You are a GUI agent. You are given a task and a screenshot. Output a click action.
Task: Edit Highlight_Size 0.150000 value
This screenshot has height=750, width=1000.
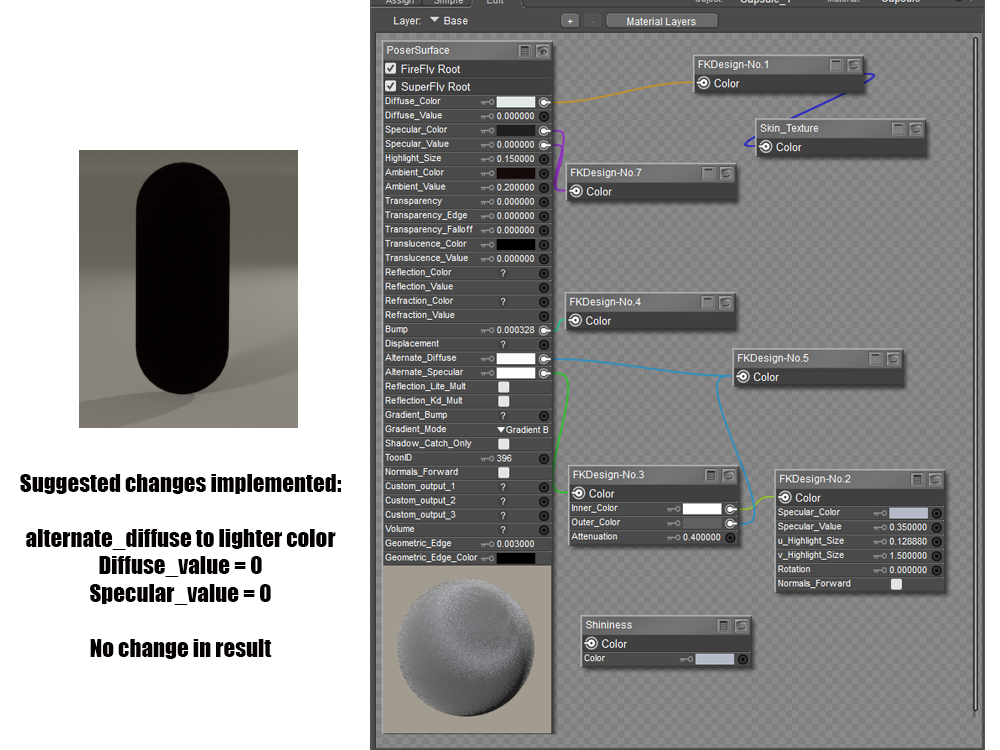tap(515, 159)
